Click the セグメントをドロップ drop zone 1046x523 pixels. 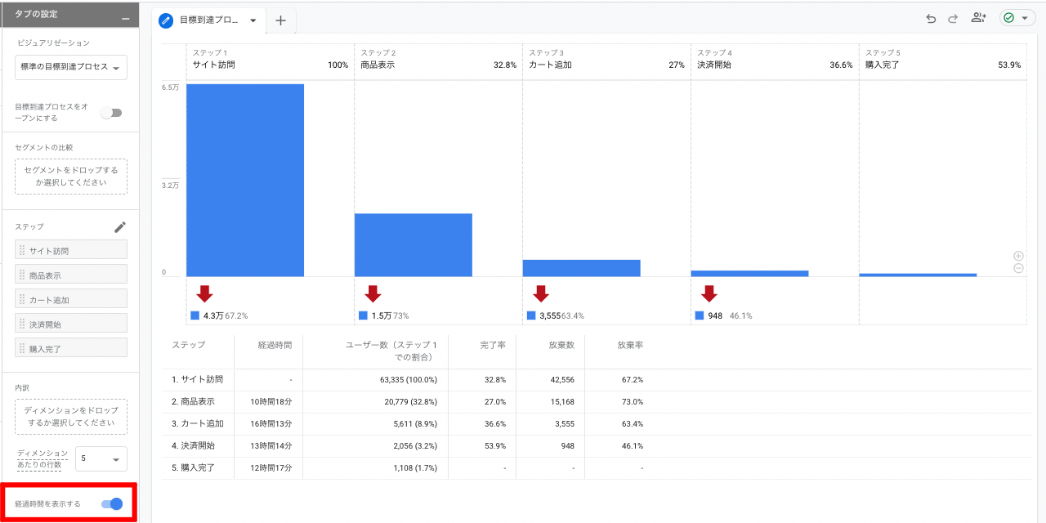coord(71,176)
